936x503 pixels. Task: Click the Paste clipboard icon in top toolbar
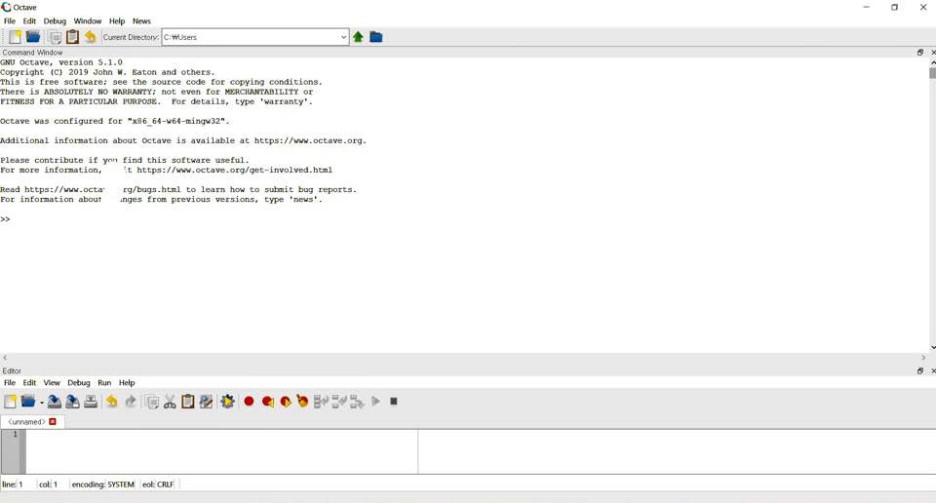tap(72, 37)
